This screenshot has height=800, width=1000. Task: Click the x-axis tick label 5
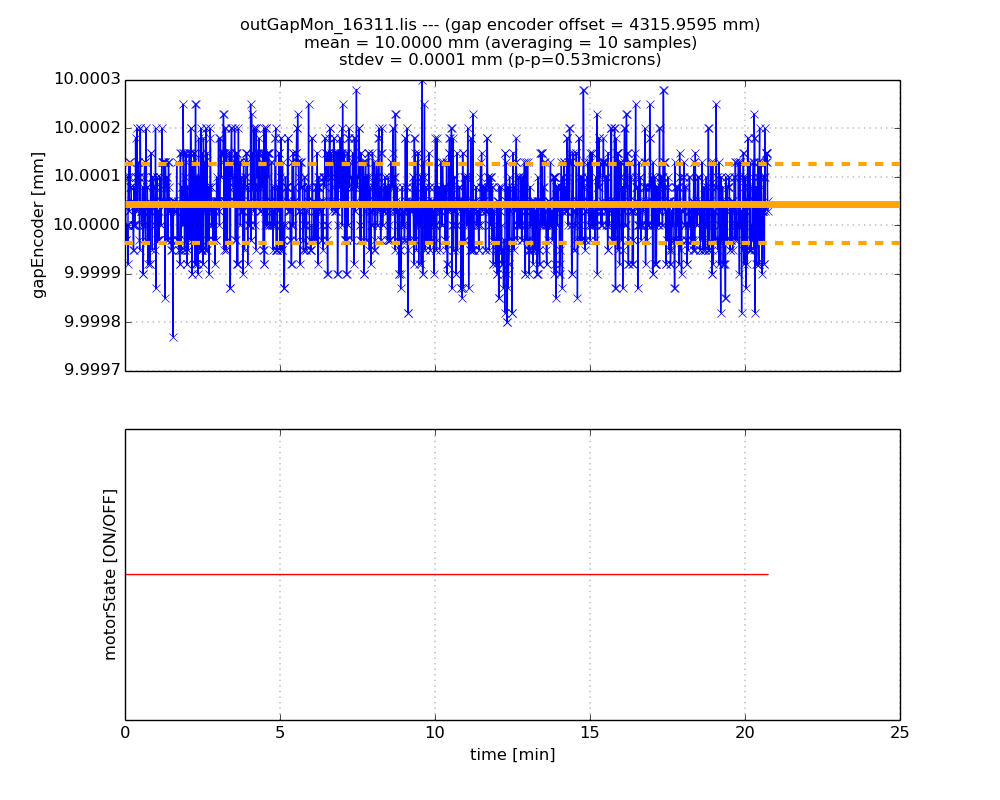(280, 733)
